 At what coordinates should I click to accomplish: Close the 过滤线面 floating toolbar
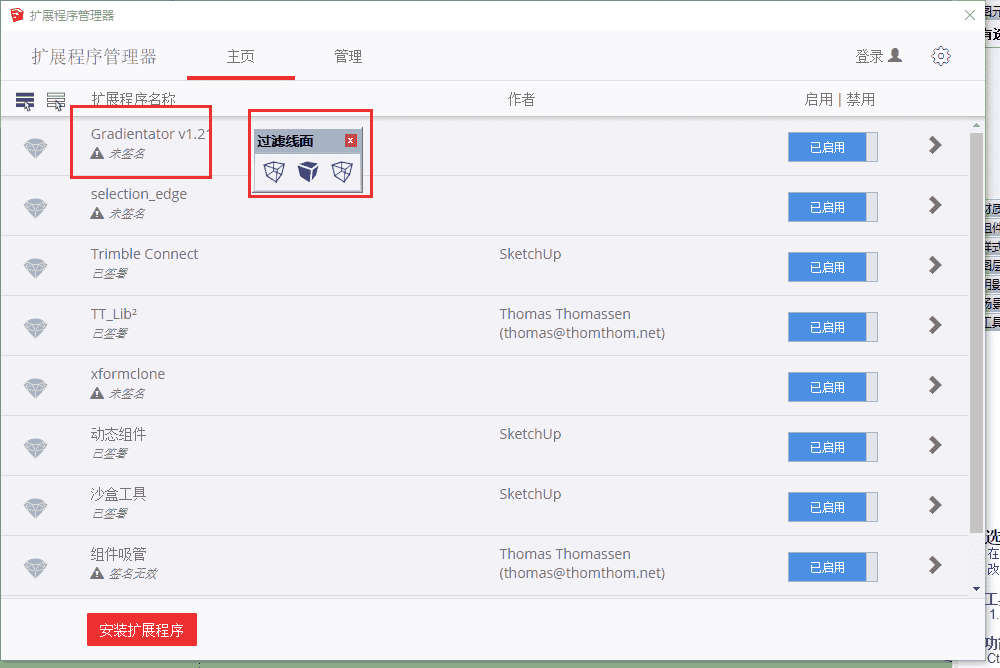click(x=351, y=140)
